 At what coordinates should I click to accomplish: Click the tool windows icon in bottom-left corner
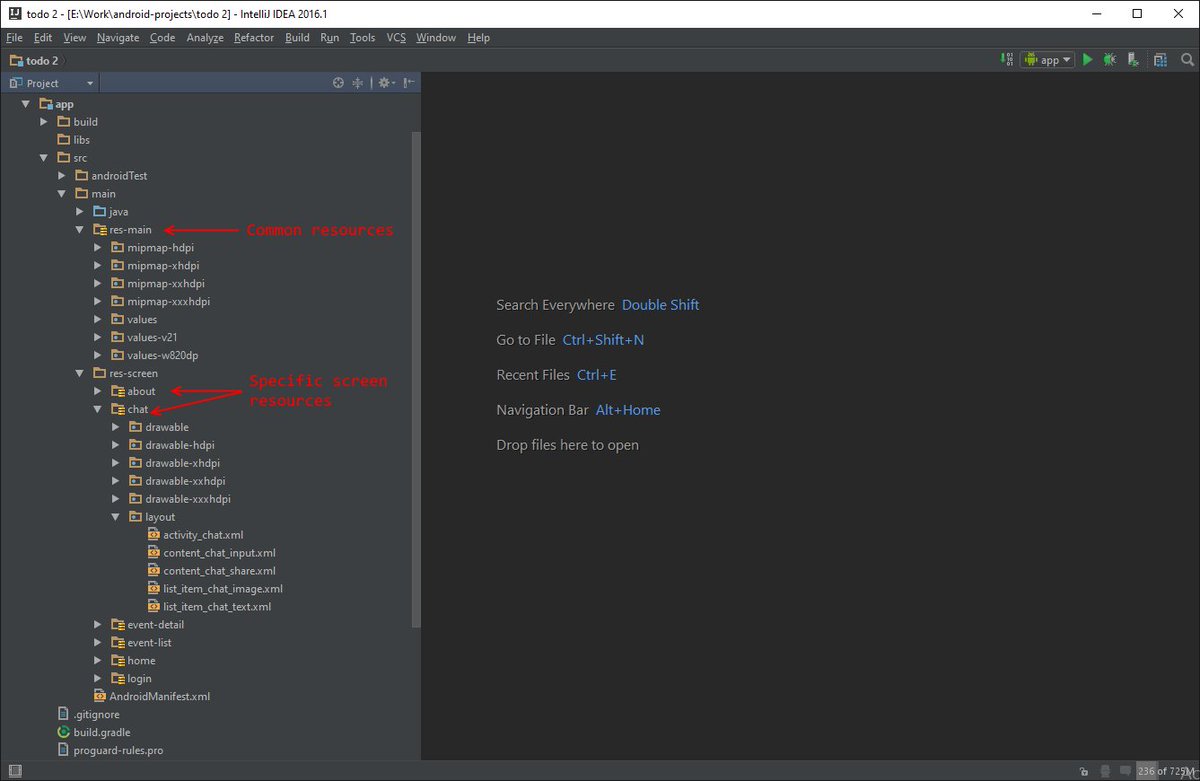pos(13,771)
